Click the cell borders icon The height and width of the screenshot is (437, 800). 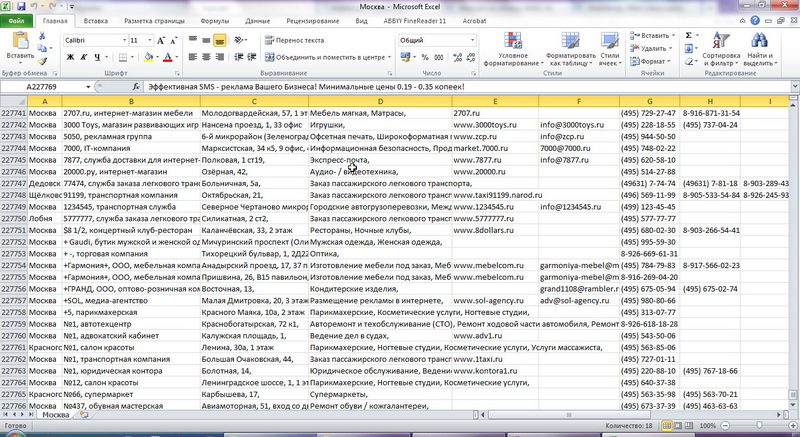tap(123, 57)
